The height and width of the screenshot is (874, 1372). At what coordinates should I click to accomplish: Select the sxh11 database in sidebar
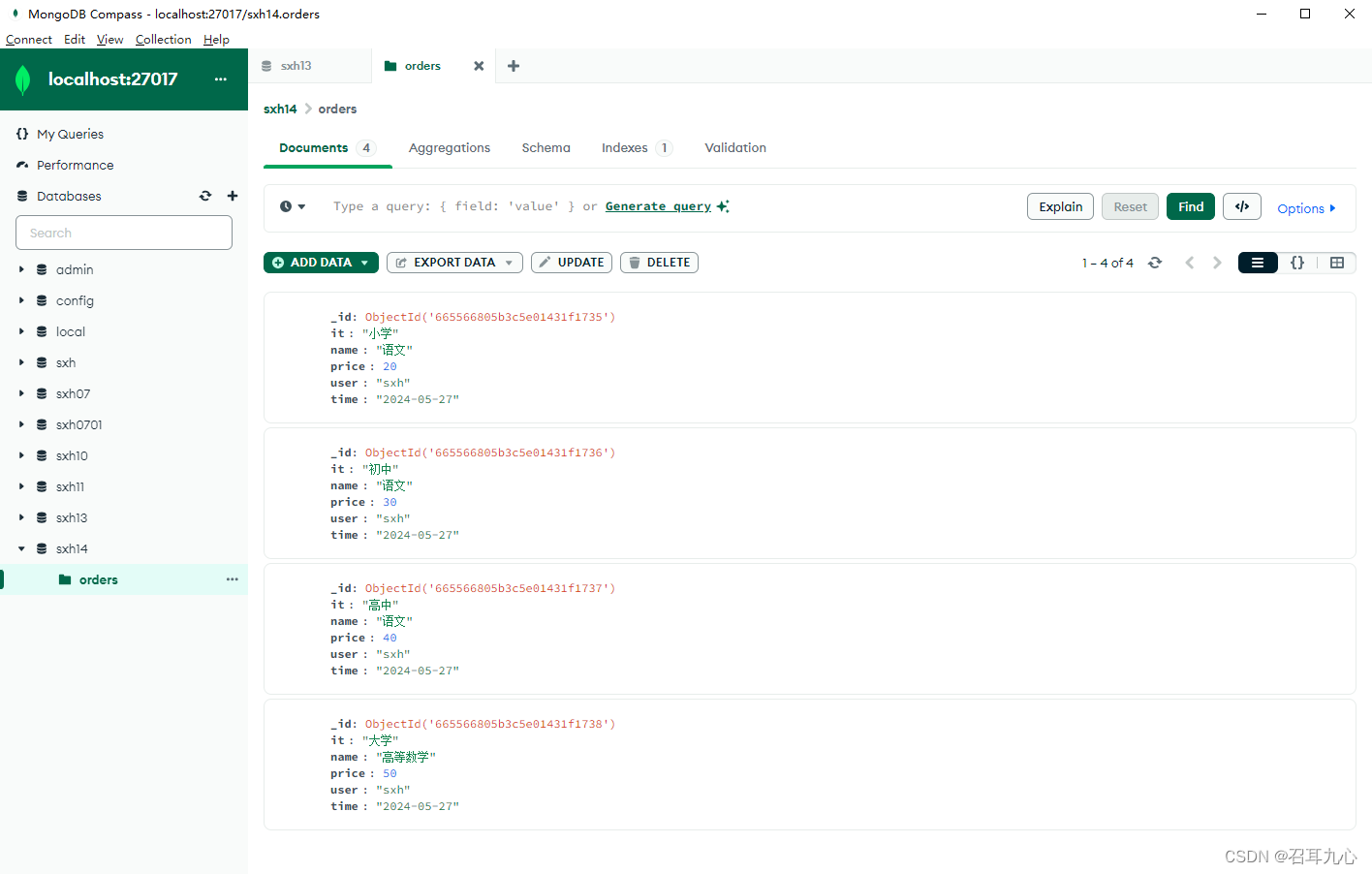(70, 486)
